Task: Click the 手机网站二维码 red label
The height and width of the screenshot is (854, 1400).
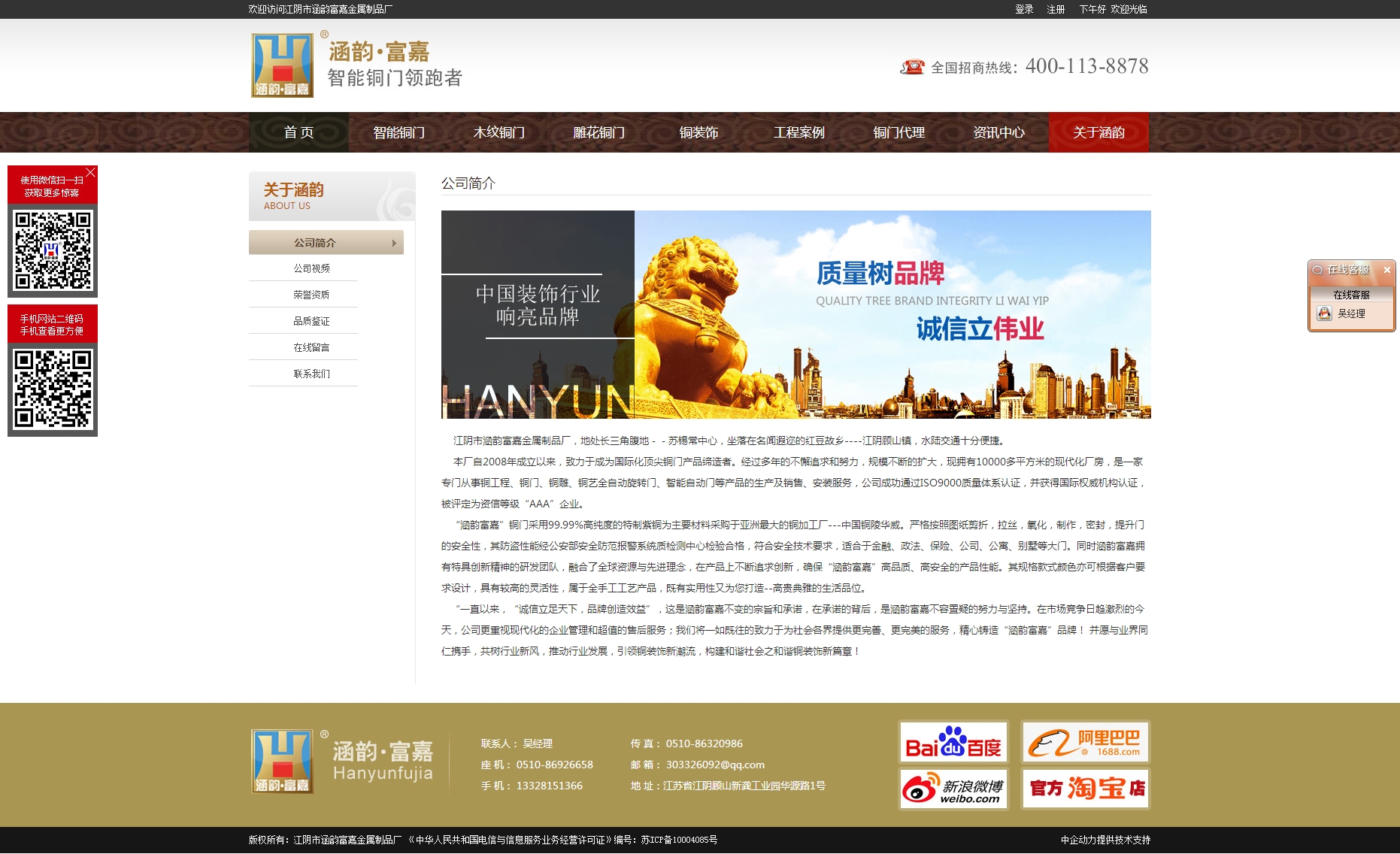Action: tap(52, 325)
